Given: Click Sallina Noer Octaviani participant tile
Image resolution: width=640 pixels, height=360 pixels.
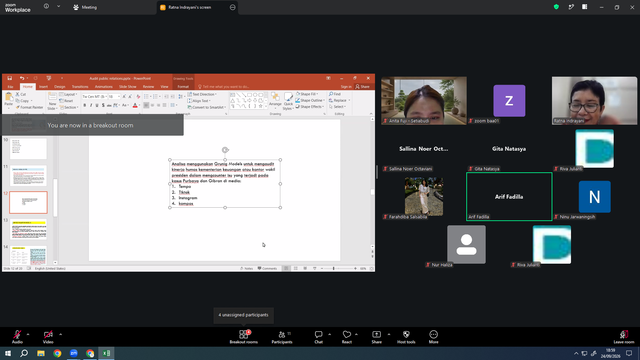Looking at the screenshot, I should (424, 149).
